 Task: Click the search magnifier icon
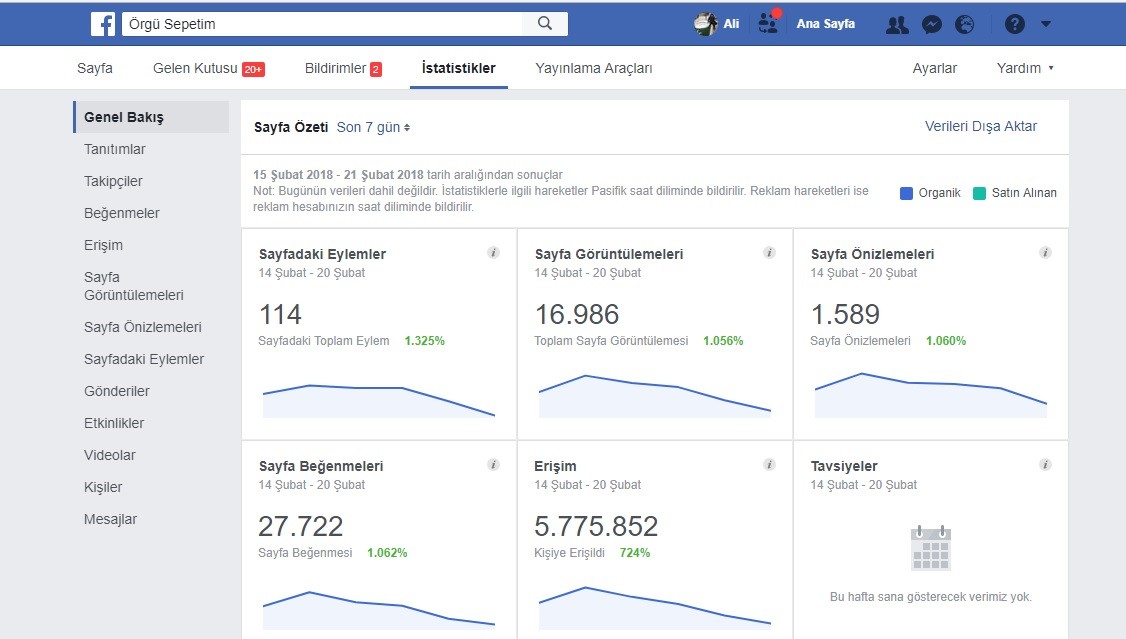coord(545,24)
